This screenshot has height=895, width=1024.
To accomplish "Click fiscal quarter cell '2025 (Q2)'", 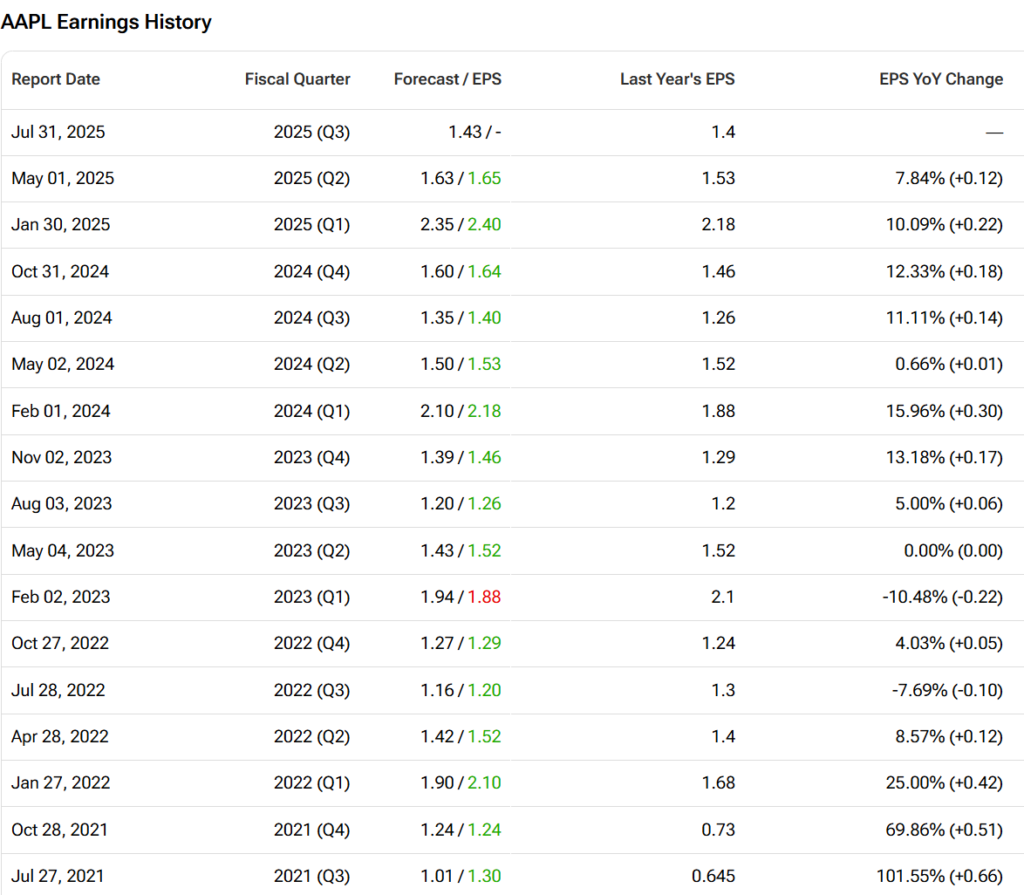I will (x=312, y=178).
